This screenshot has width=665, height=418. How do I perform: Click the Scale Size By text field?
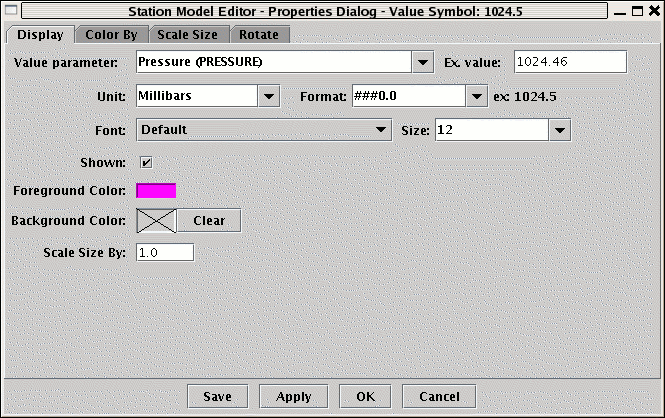click(x=164, y=252)
